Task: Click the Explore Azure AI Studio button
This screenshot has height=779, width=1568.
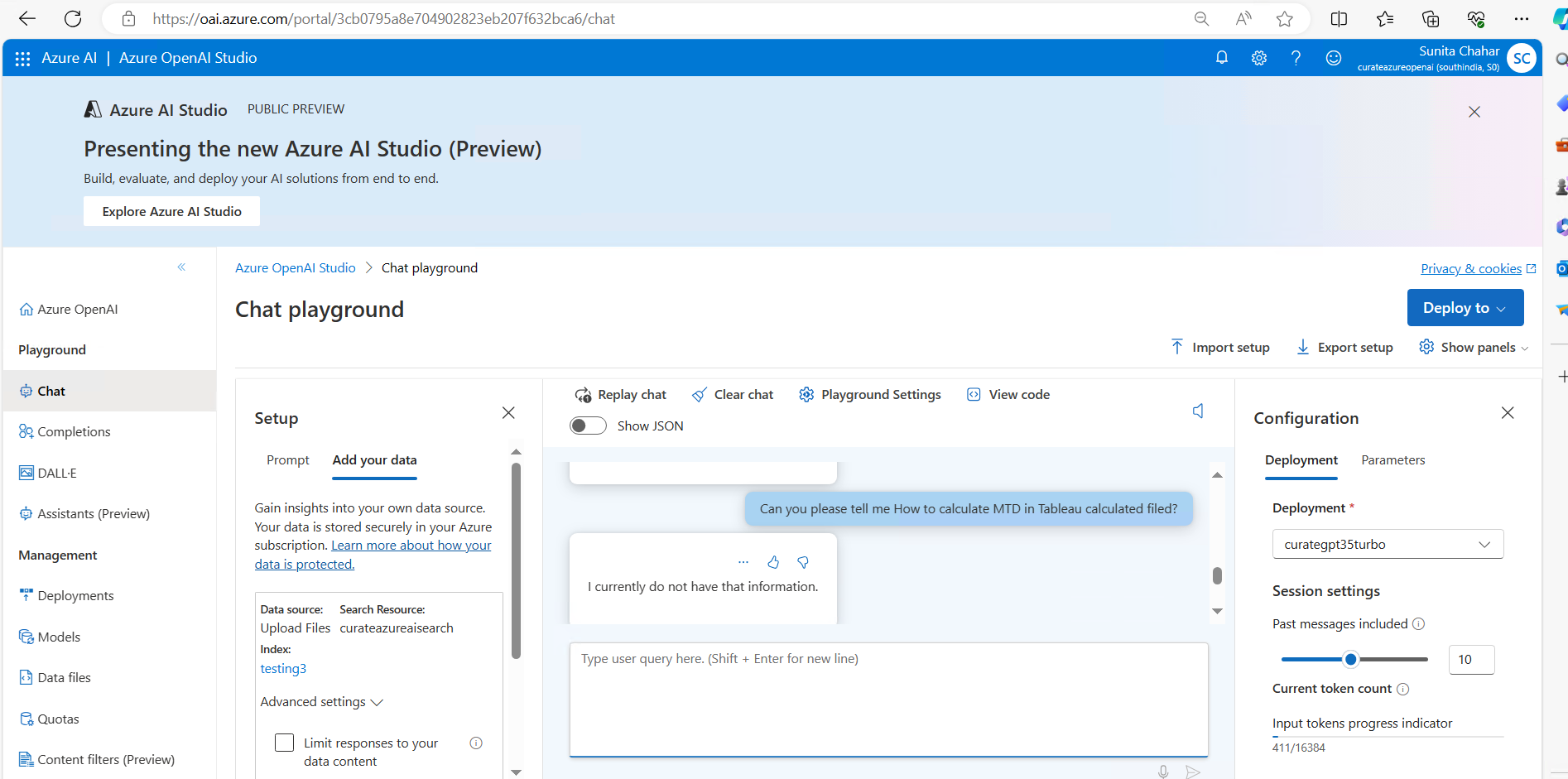Action: [171, 211]
